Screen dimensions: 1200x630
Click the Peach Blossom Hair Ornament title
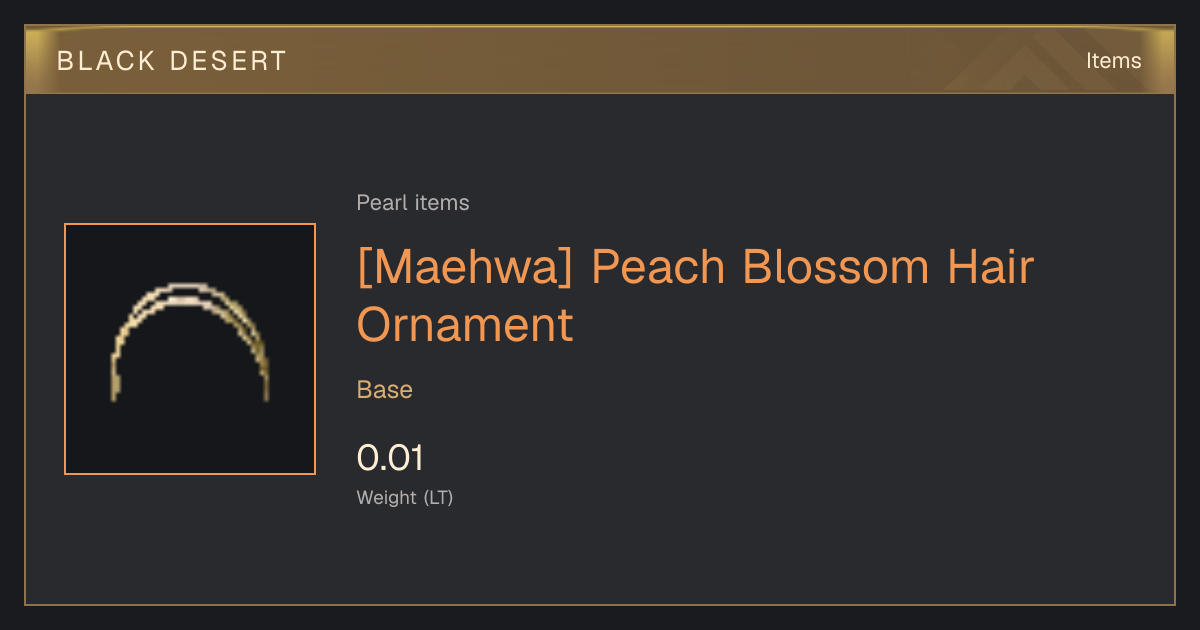point(695,296)
